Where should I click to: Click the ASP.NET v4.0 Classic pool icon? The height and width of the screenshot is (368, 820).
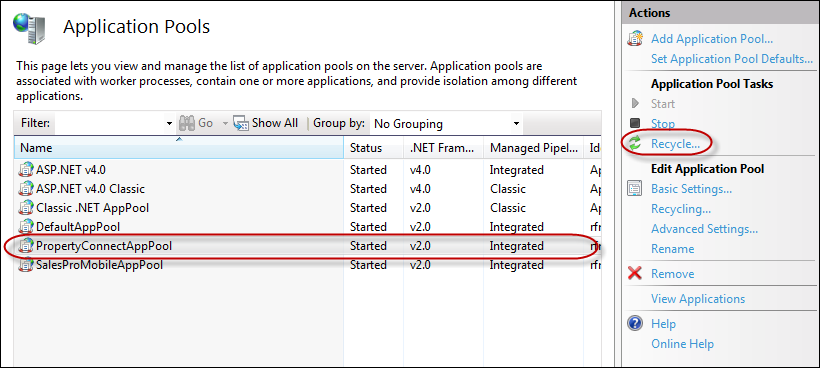(x=26, y=189)
